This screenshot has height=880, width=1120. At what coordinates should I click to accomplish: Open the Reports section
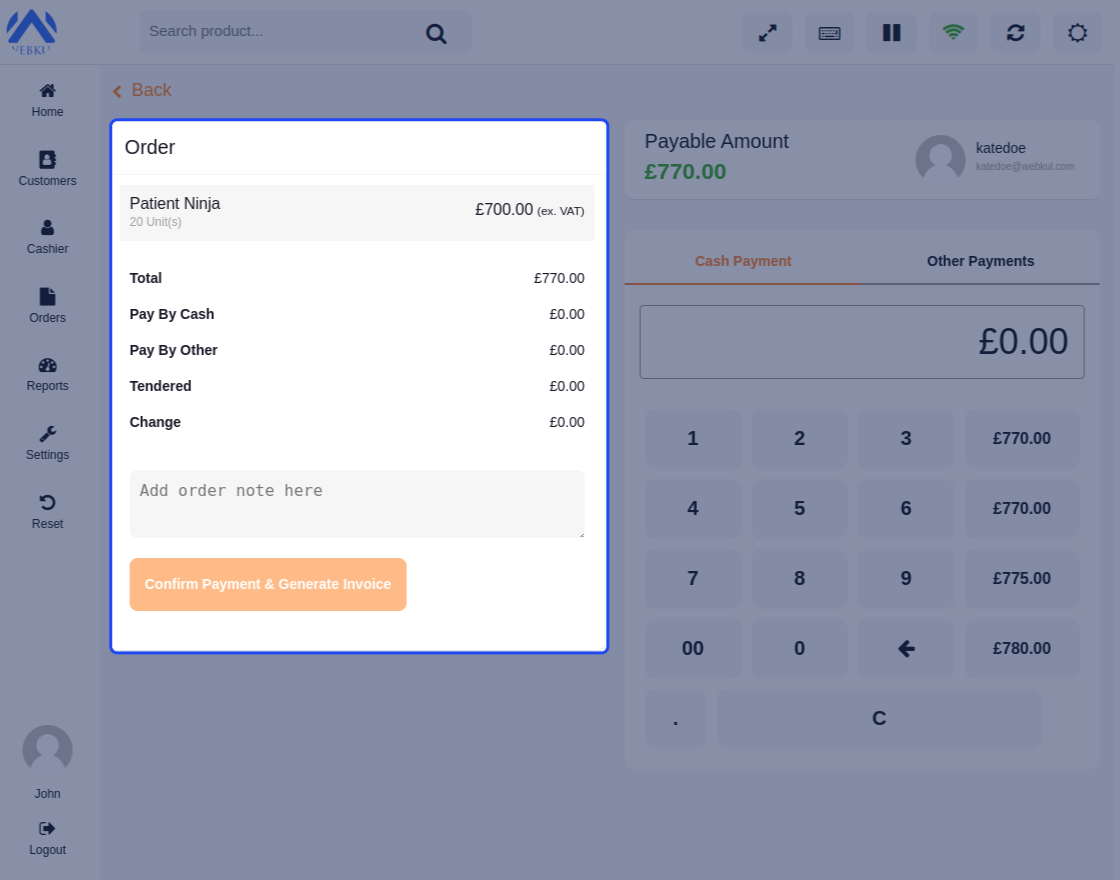[x=47, y=372]
